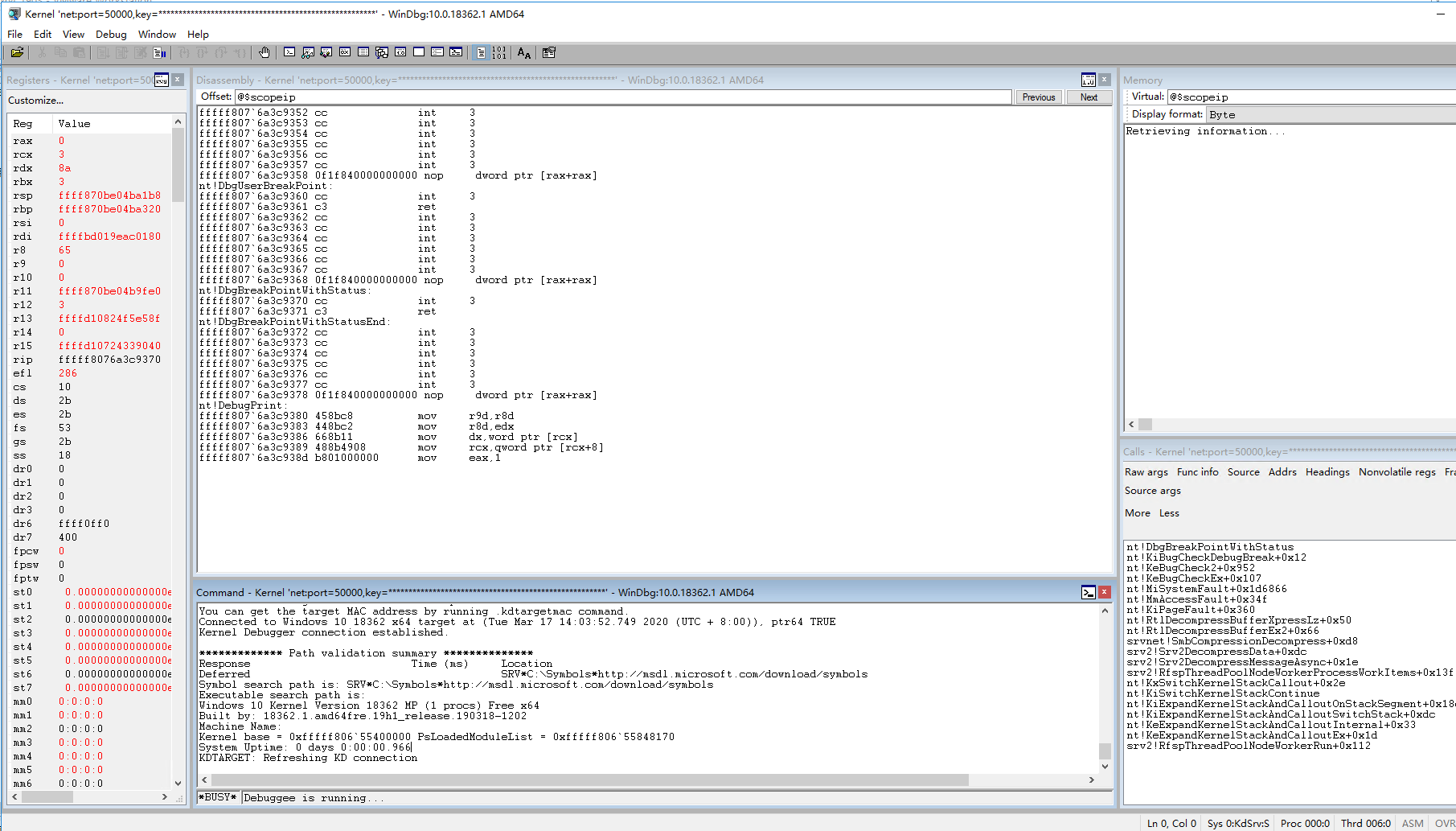Image resolution: width=1456 pixels, height=831 pixels.
Task: Click the Next button in Disassembly
Action: (1089, 97)
